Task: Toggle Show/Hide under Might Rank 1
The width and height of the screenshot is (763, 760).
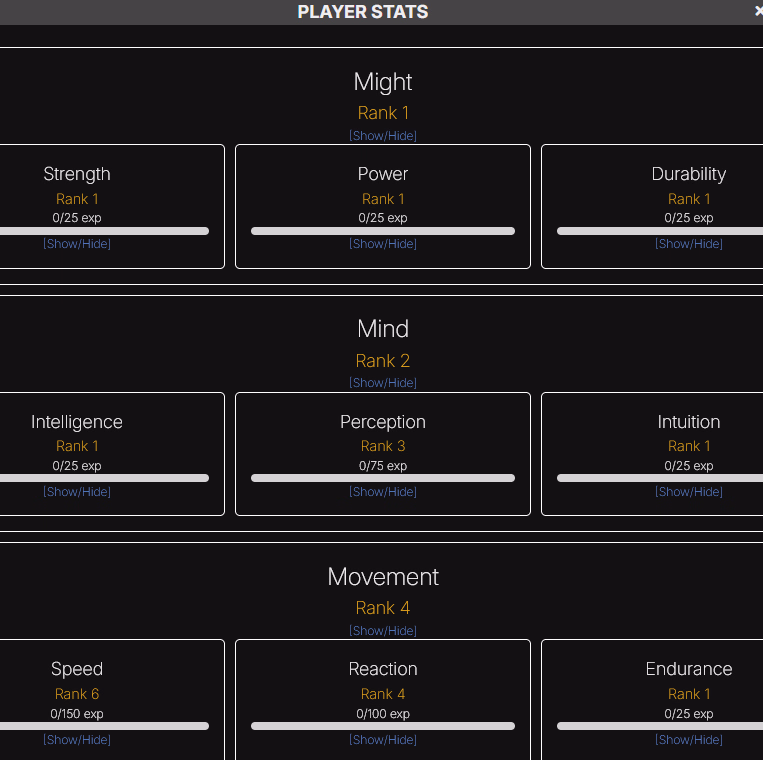Action: coord(383,136)
